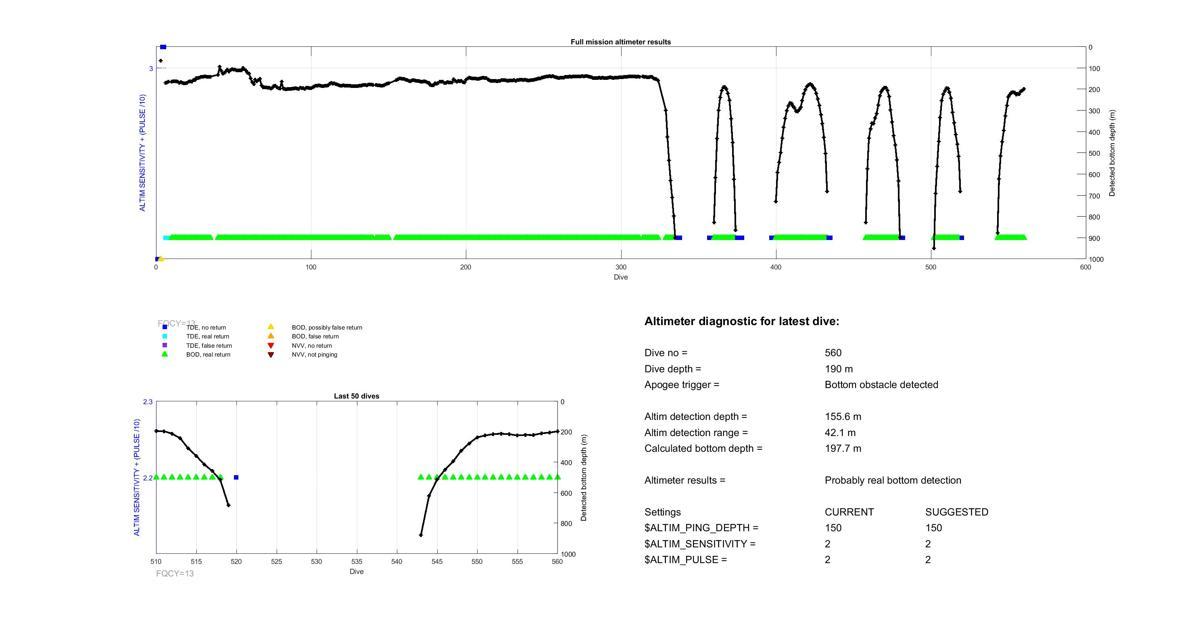Select the legend label 'NVV, not pinging'
The image size is (1200, 622).
(x=314, y=354)
